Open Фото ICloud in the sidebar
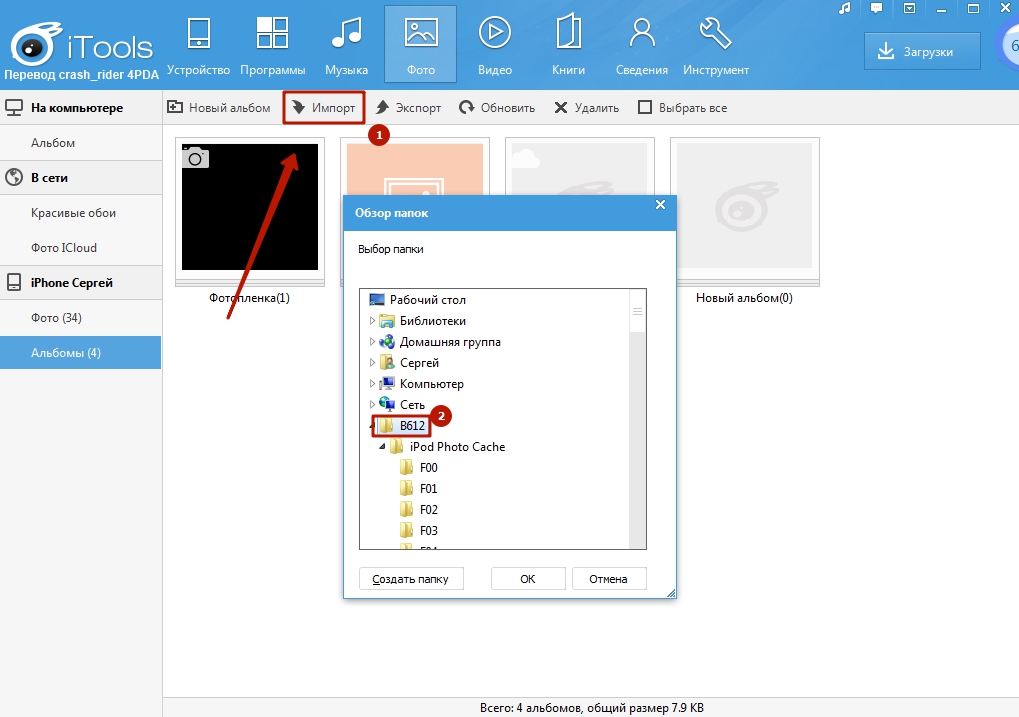This screenshot has height=717, width=1019. tap(81, 248)
